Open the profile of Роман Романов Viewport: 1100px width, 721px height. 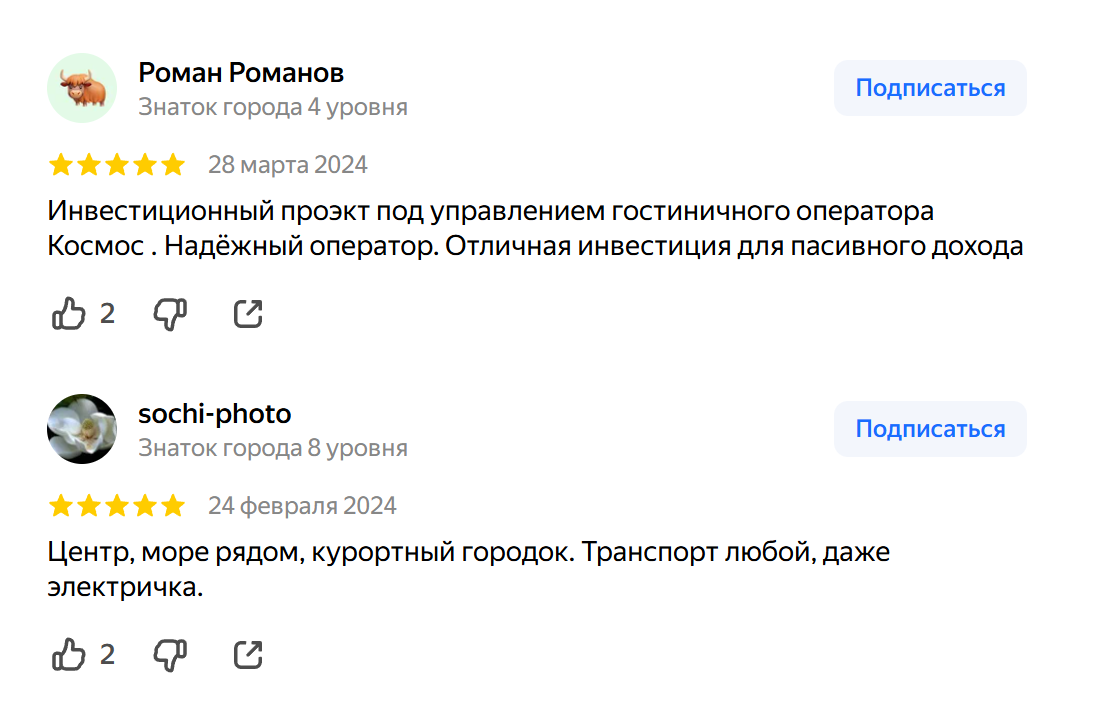(241, 72)
